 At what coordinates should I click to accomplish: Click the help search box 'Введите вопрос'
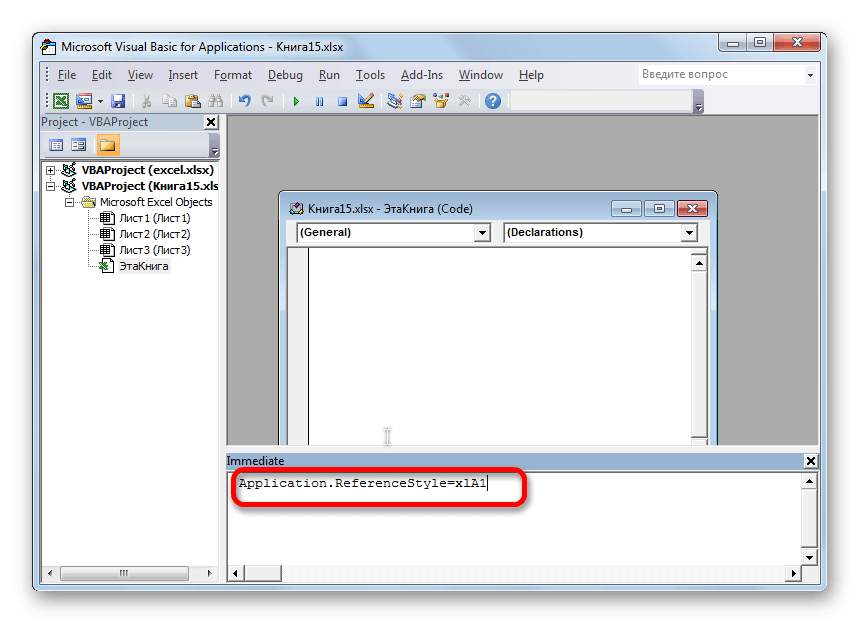click(720, 75)
